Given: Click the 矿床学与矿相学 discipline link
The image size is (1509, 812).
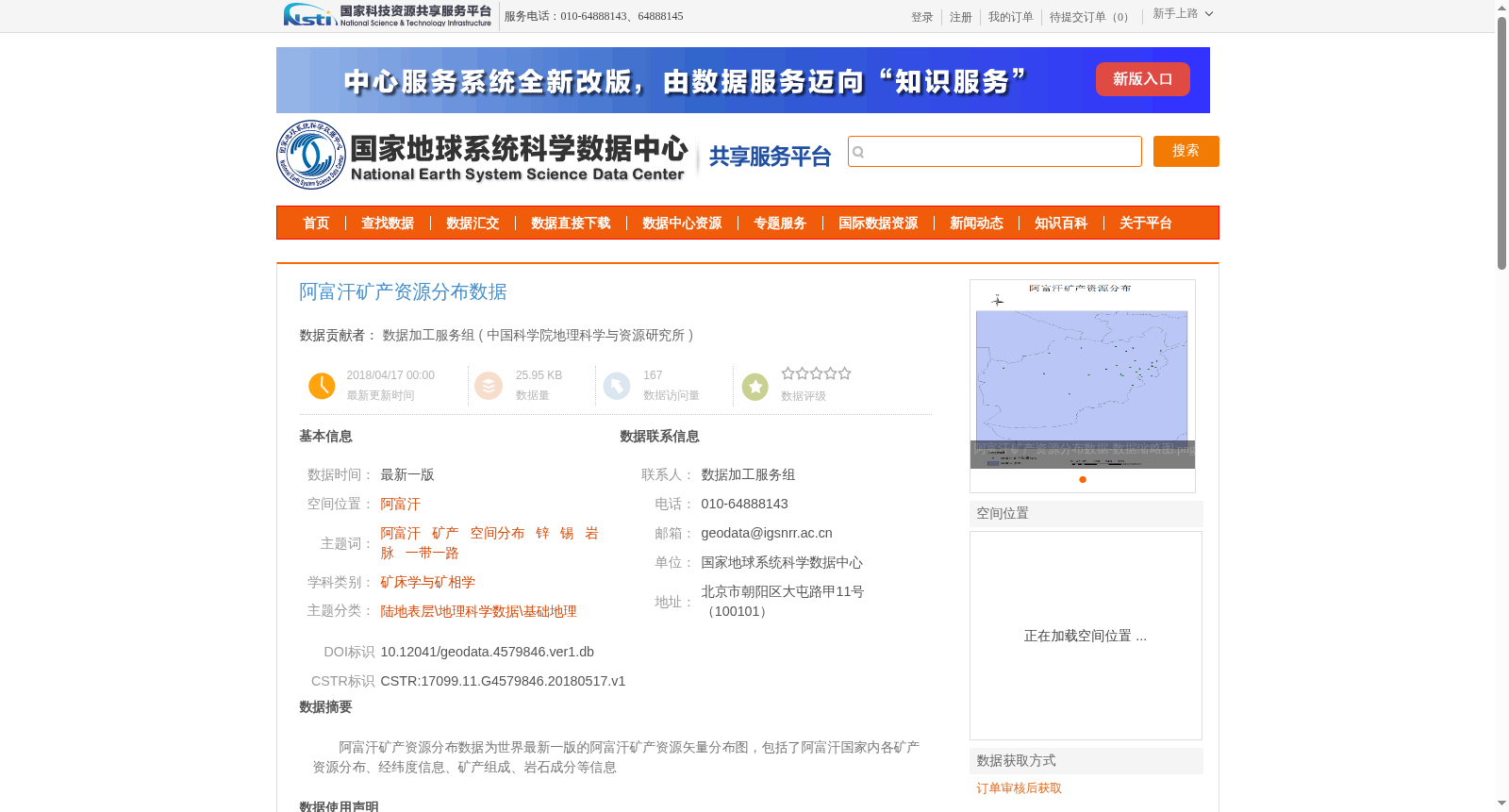Looking at the screenshot, I should pyautogui.click(x=428, y=582).
